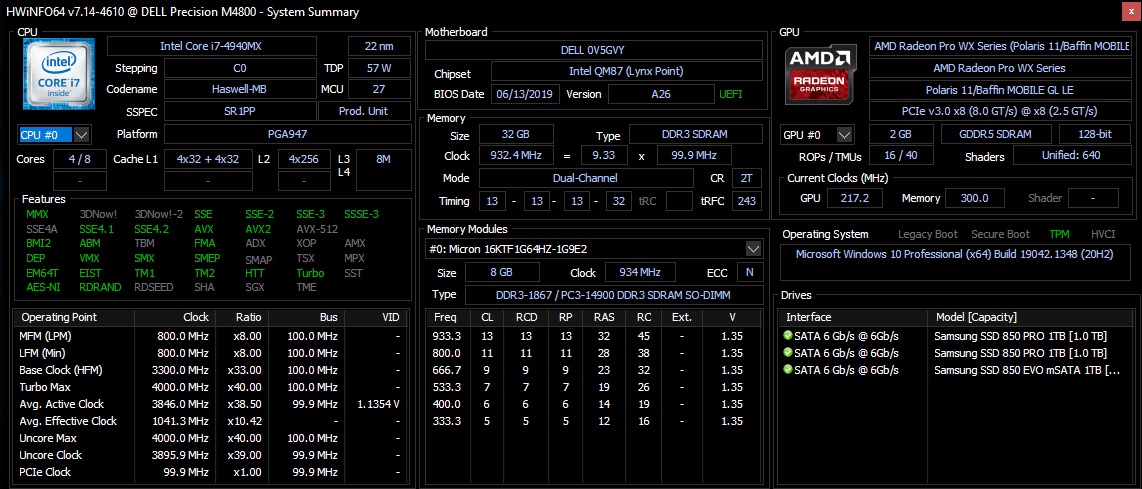
Task: Click the BIOS version A26 field
Action: pos(661,94)
